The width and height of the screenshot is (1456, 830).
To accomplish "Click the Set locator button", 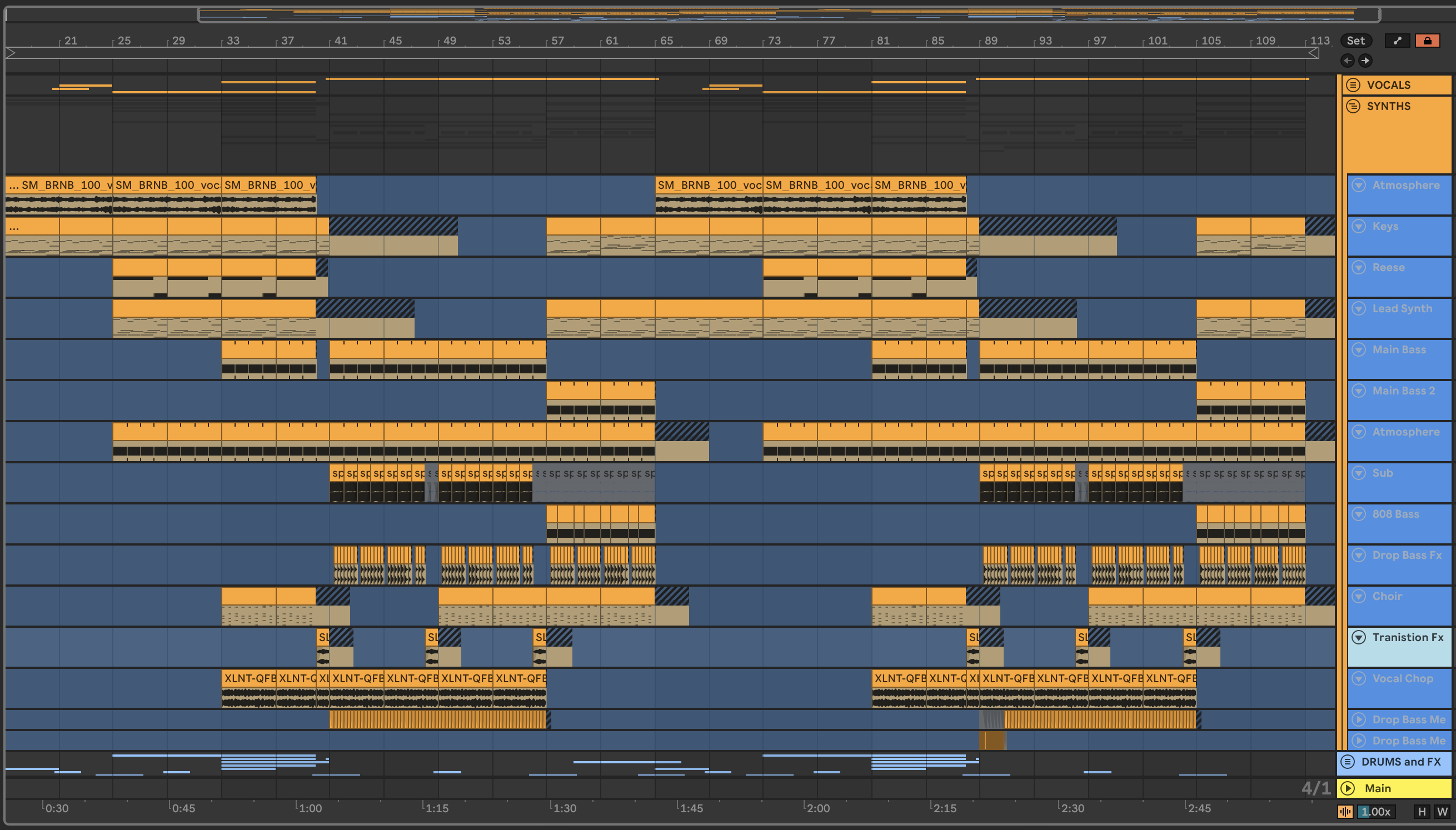I will coord(1355,41).
